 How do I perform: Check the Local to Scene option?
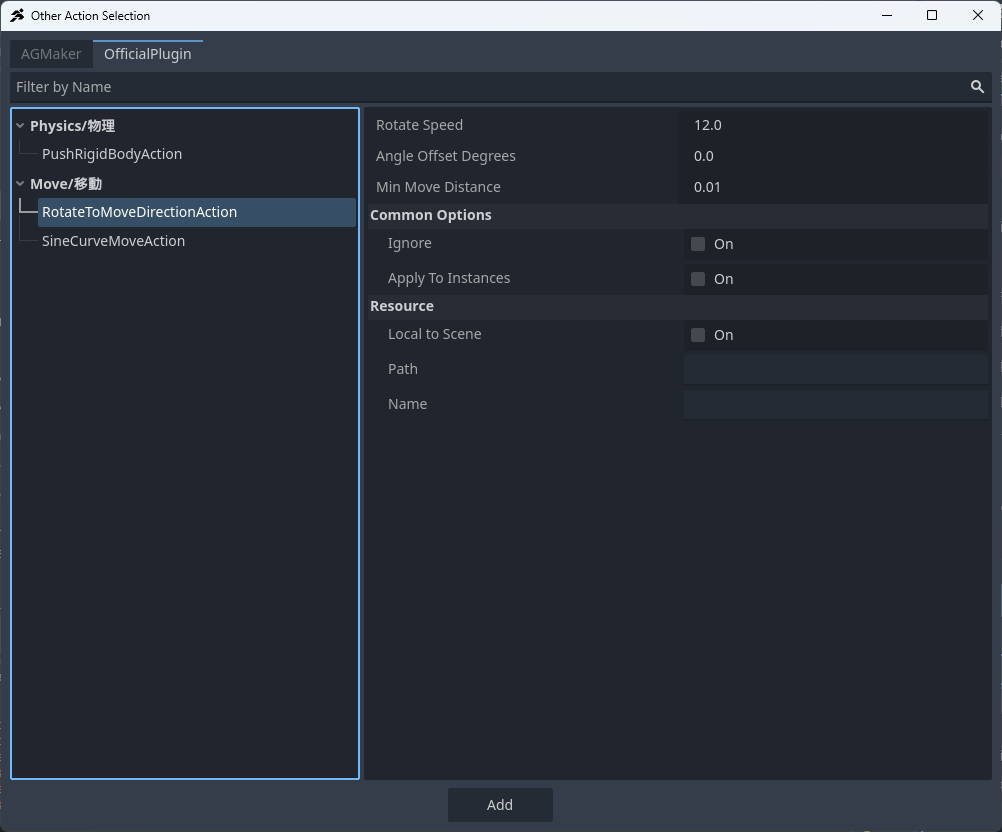(698, 335)
